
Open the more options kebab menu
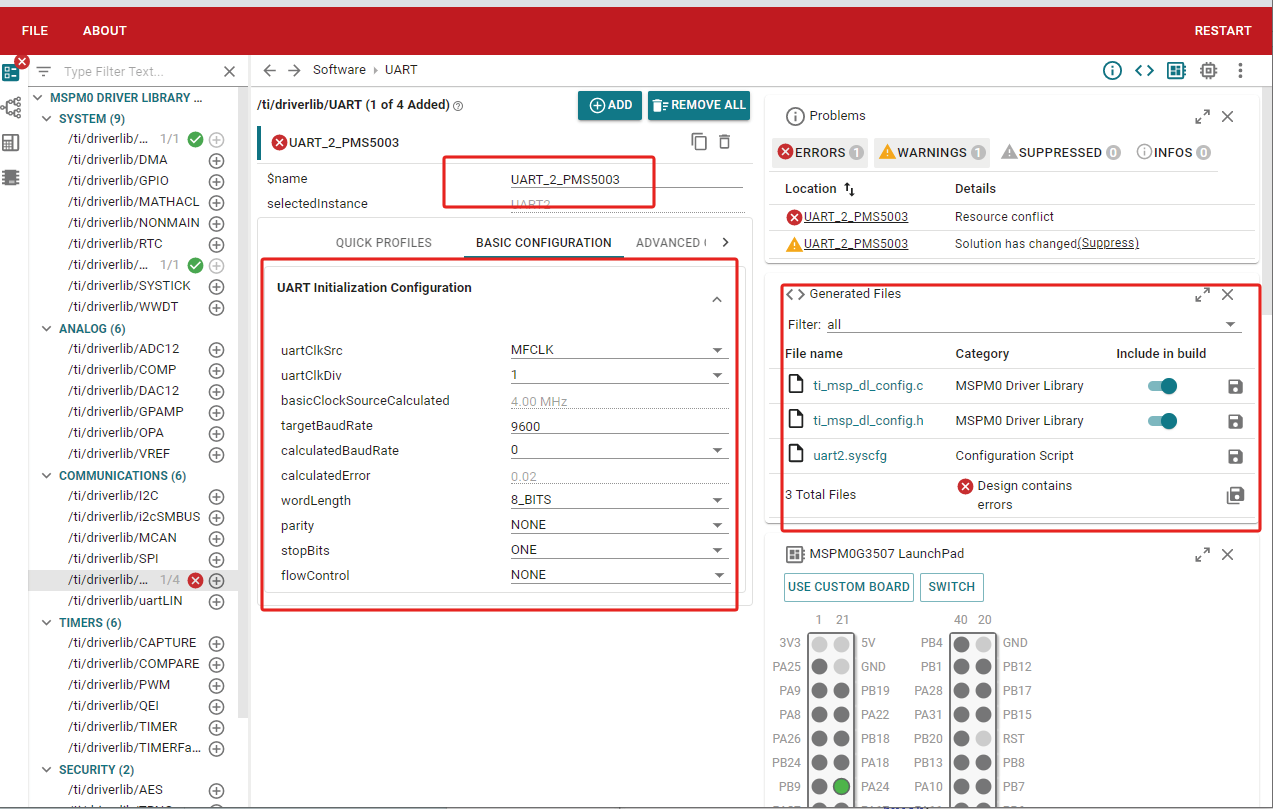click(1240, 70)
